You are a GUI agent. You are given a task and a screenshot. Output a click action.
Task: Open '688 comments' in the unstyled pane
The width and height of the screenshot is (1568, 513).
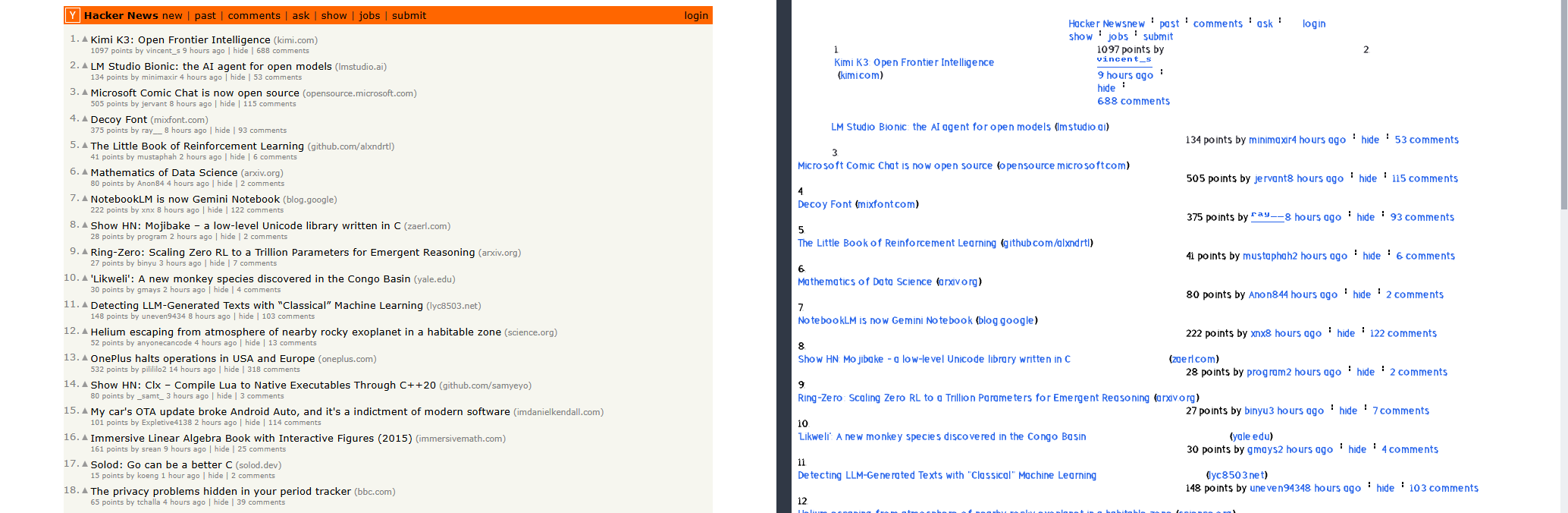[x=1134, y=101]
